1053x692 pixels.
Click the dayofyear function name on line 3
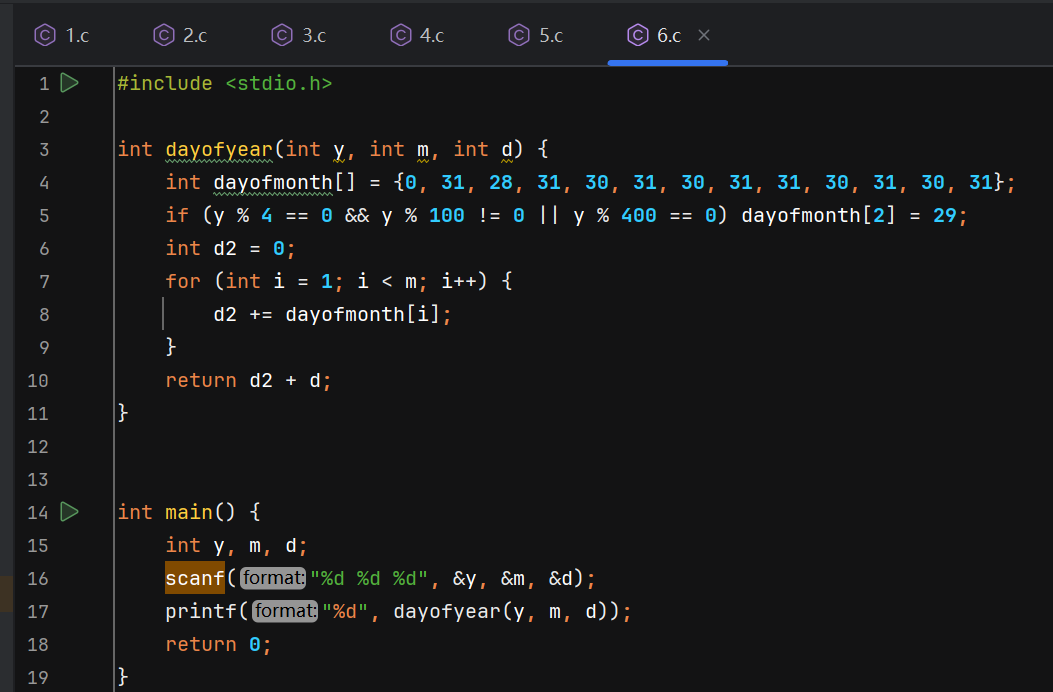218,149
